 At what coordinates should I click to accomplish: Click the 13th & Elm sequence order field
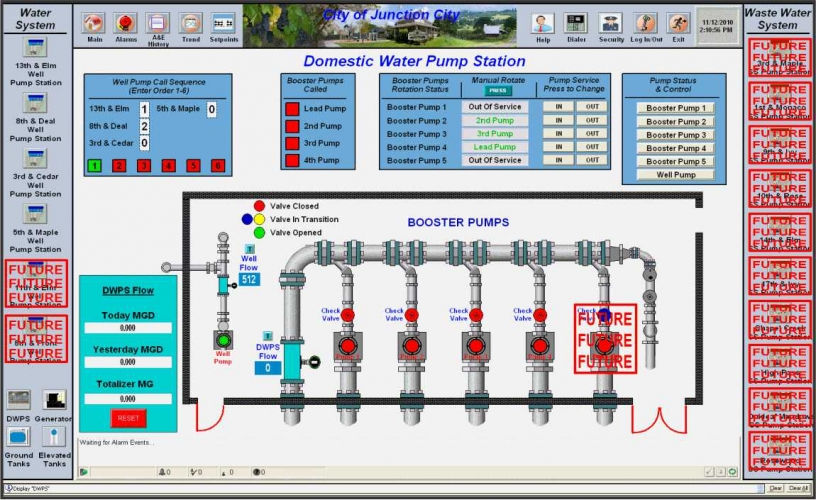click(144, 109)
